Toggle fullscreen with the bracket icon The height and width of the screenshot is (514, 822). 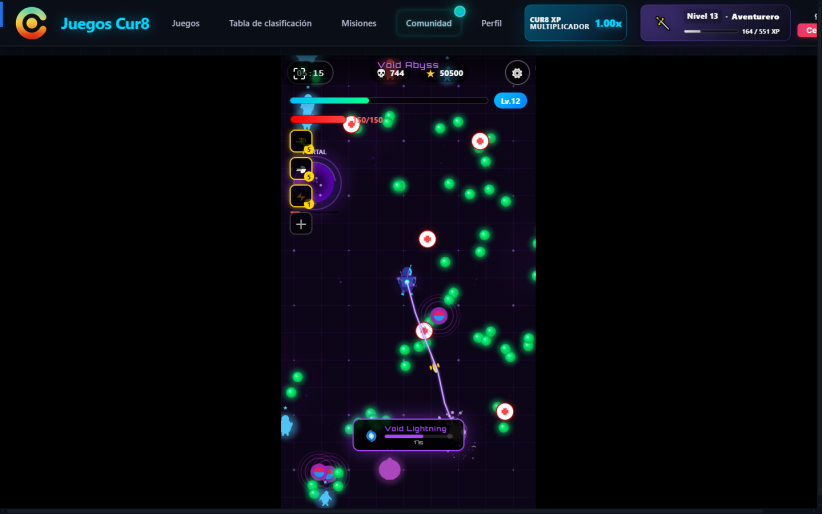(299, 73)
